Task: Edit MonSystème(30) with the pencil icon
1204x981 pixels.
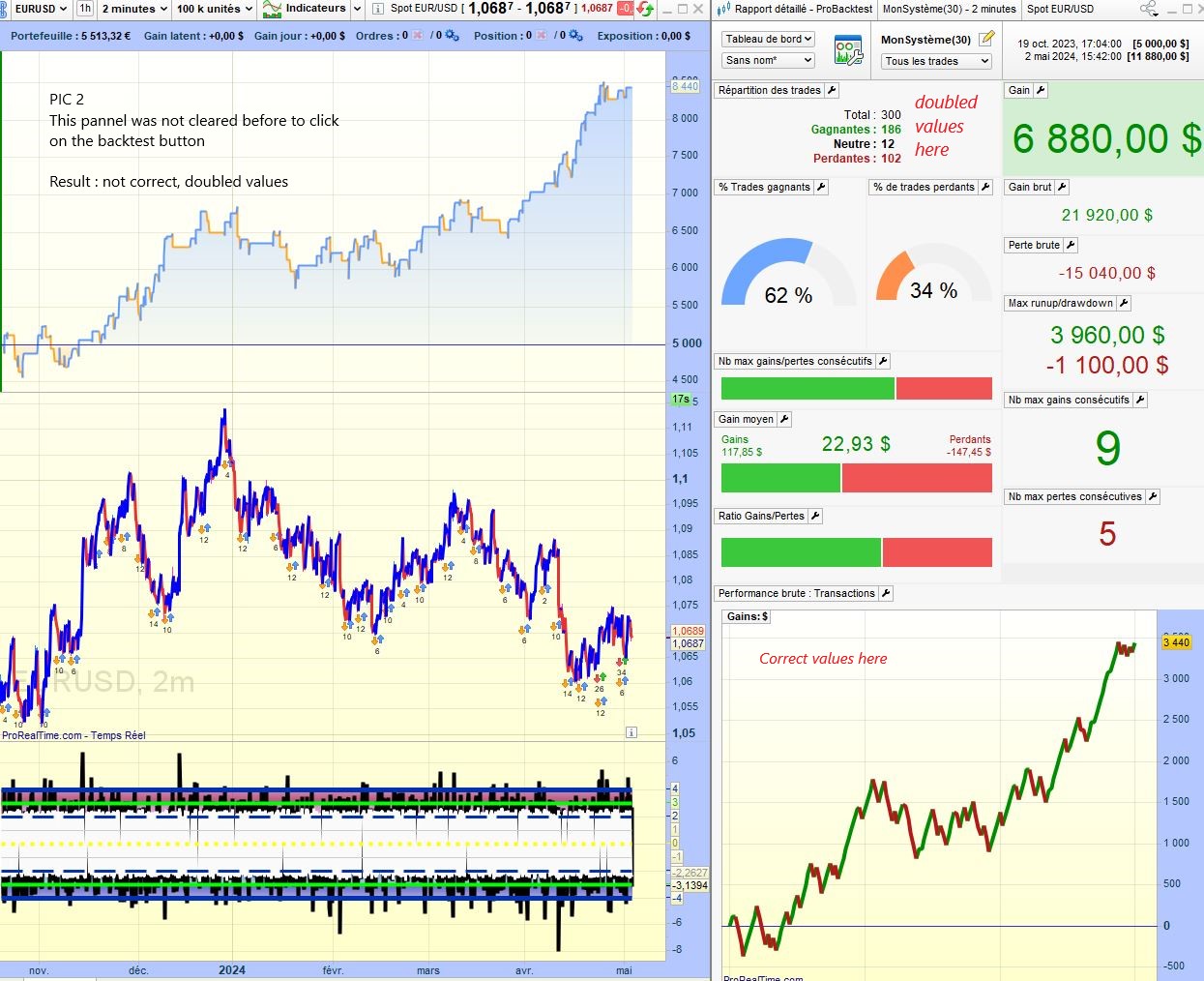Action: 986,40
